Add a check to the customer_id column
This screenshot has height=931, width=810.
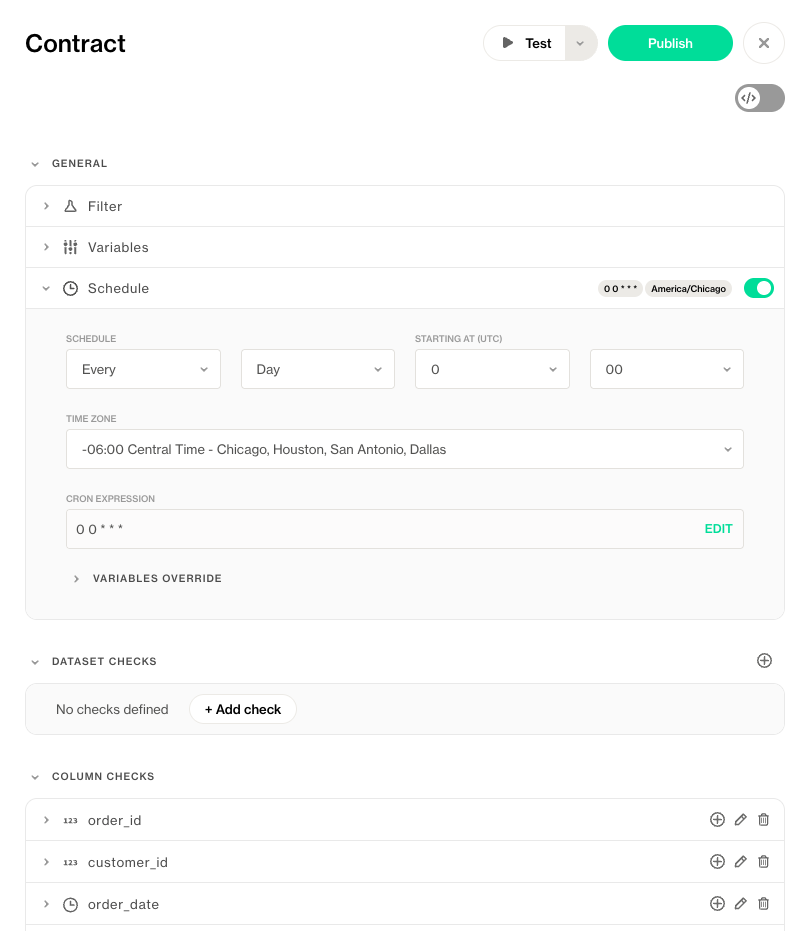tap(717, 862)
